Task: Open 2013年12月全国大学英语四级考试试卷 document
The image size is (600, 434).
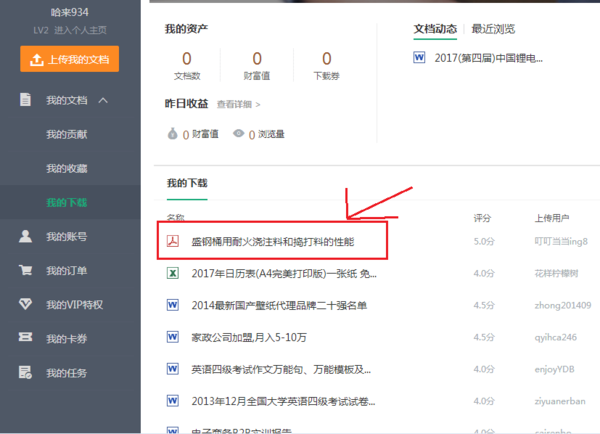Action: (283, 401)
